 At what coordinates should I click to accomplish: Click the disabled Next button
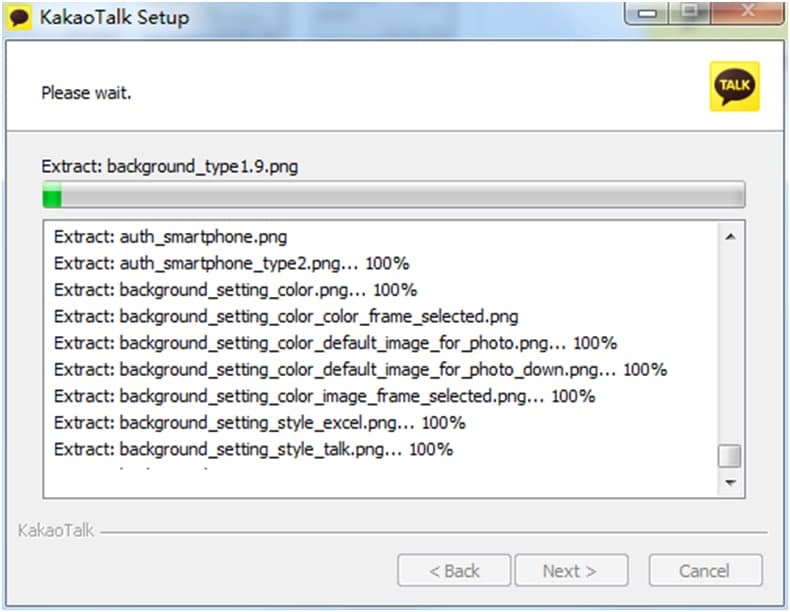[570, 571]
